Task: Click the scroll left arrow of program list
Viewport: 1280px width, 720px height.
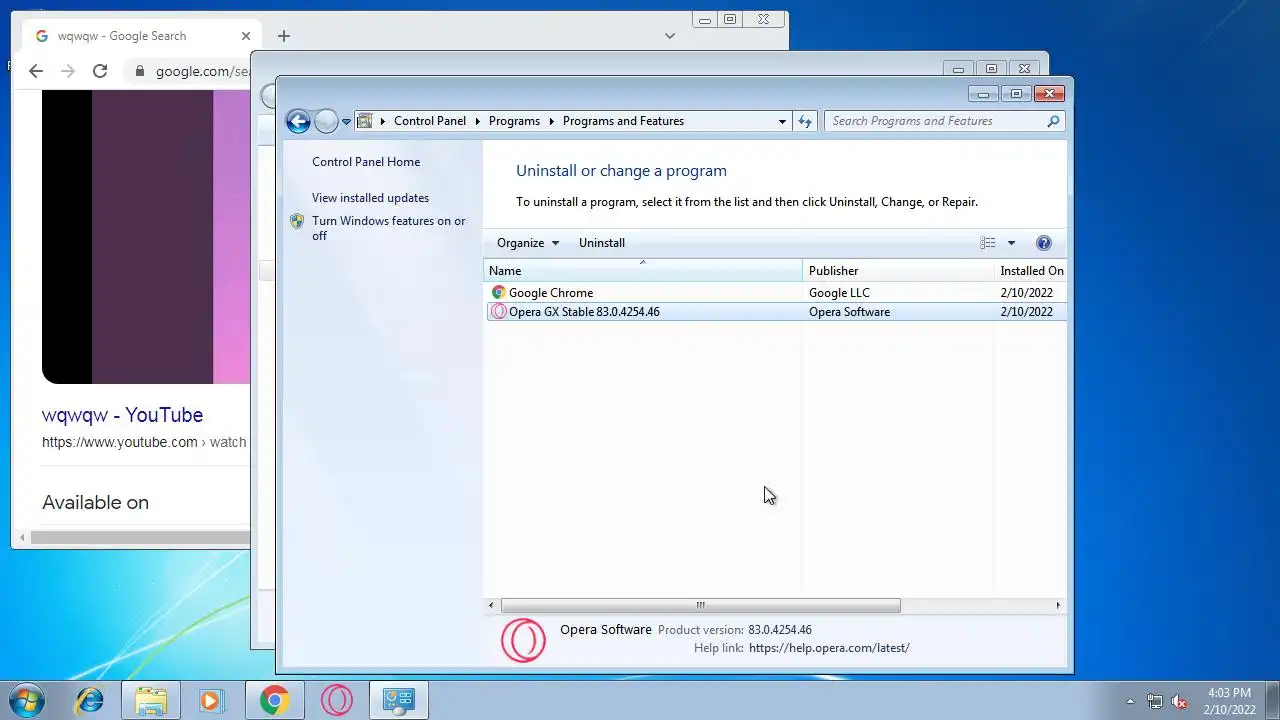Action: click(491, 605)
